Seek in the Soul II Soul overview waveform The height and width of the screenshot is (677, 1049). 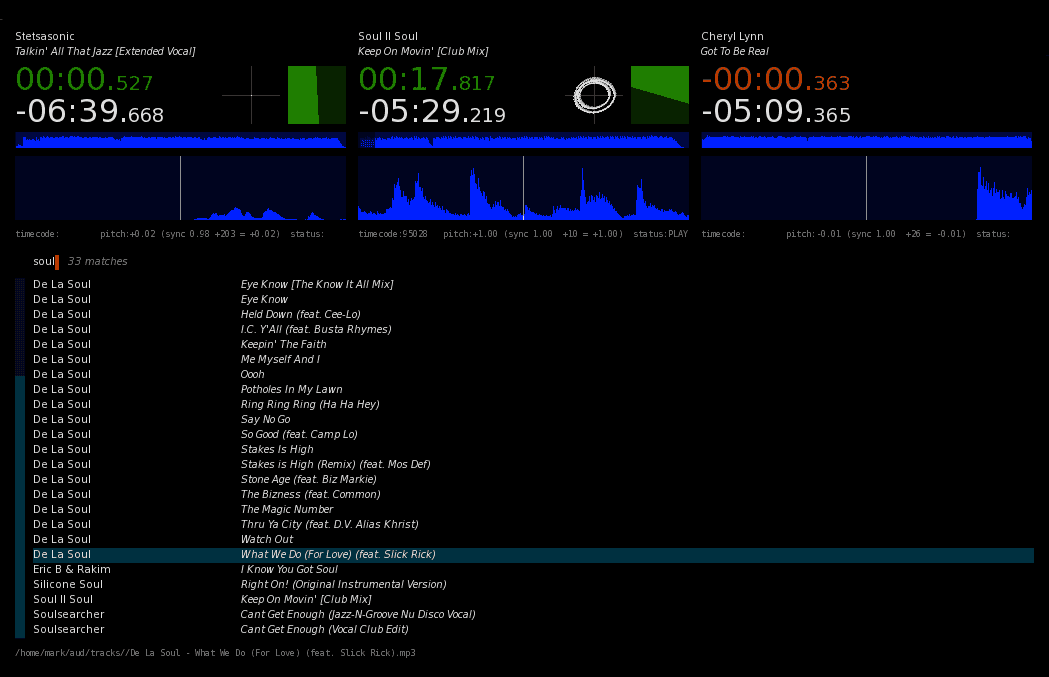pyautogui.click(x=523, y=140)
